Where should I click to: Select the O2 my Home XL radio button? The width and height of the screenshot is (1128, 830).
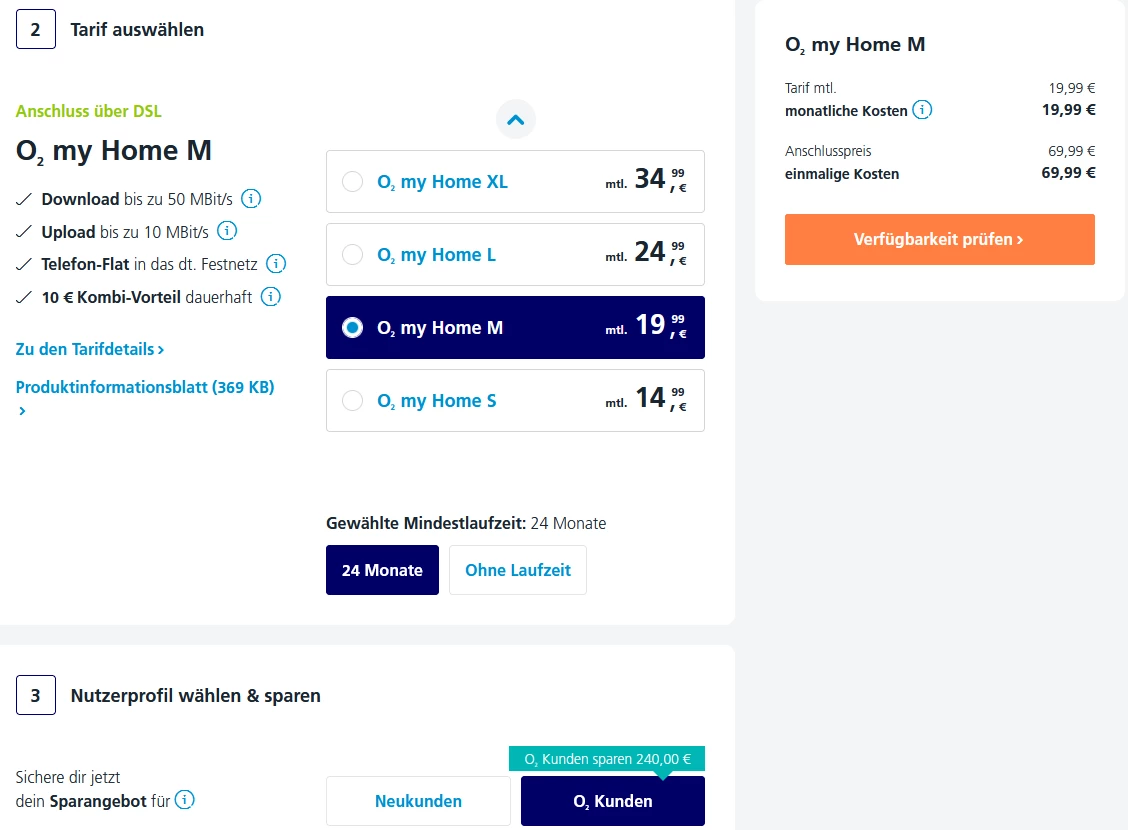(352, 182)
